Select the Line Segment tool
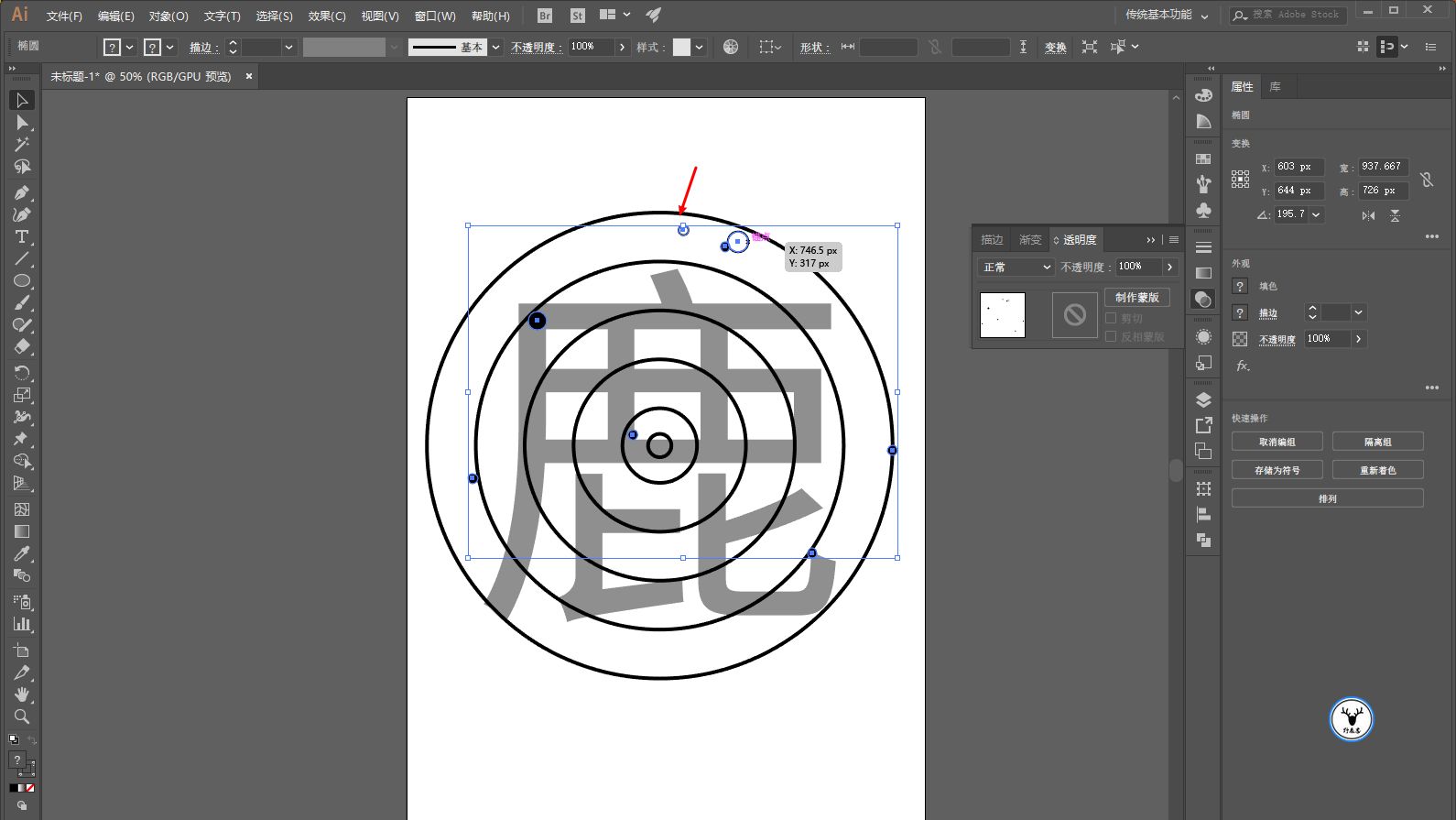Screen dimensions: 1456x820 click(22, 258)
